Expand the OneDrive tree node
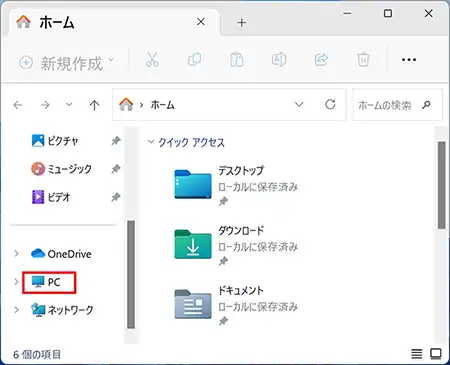The height and width of the screenshot is (365, 450). (x=16, y=254)
